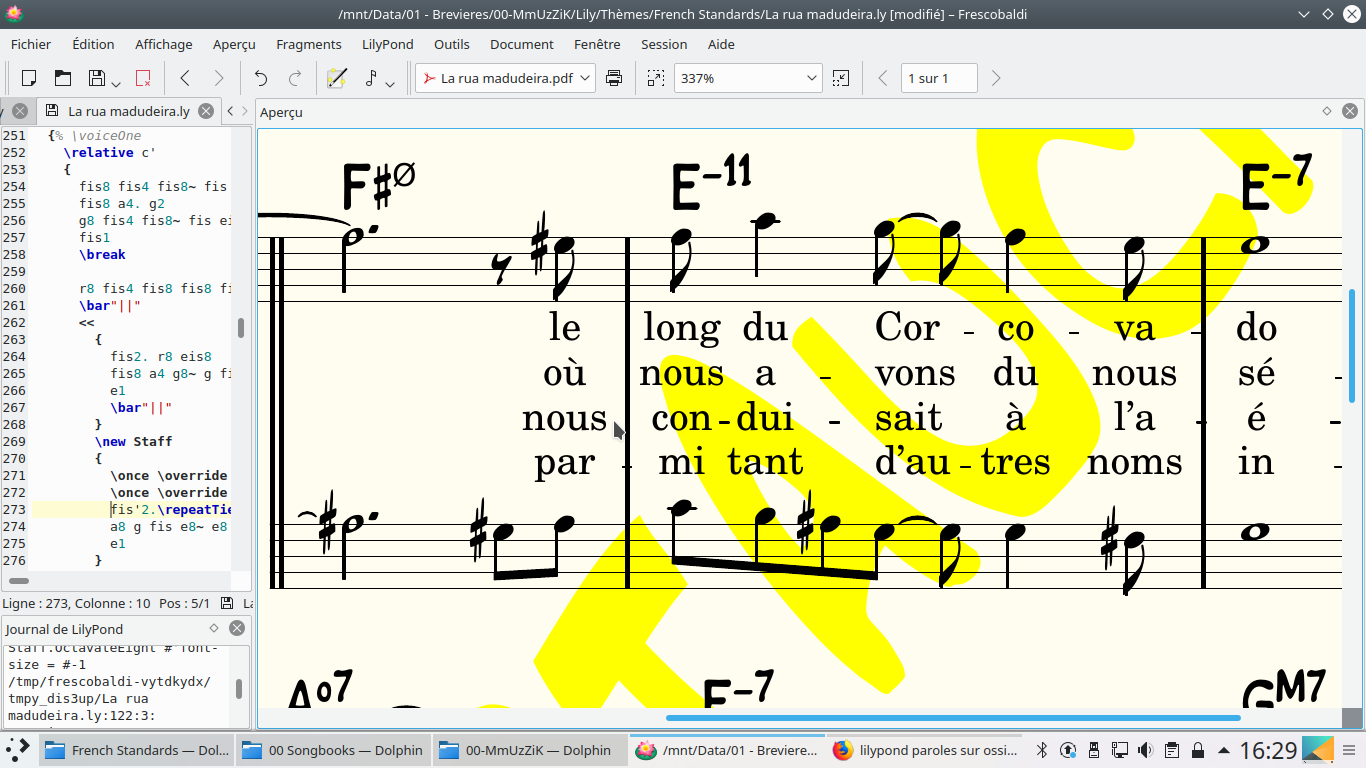The width and height of the screenshot is (1366, 768).
Task: Open the Affichage menu
Action: tap(164, 44)
